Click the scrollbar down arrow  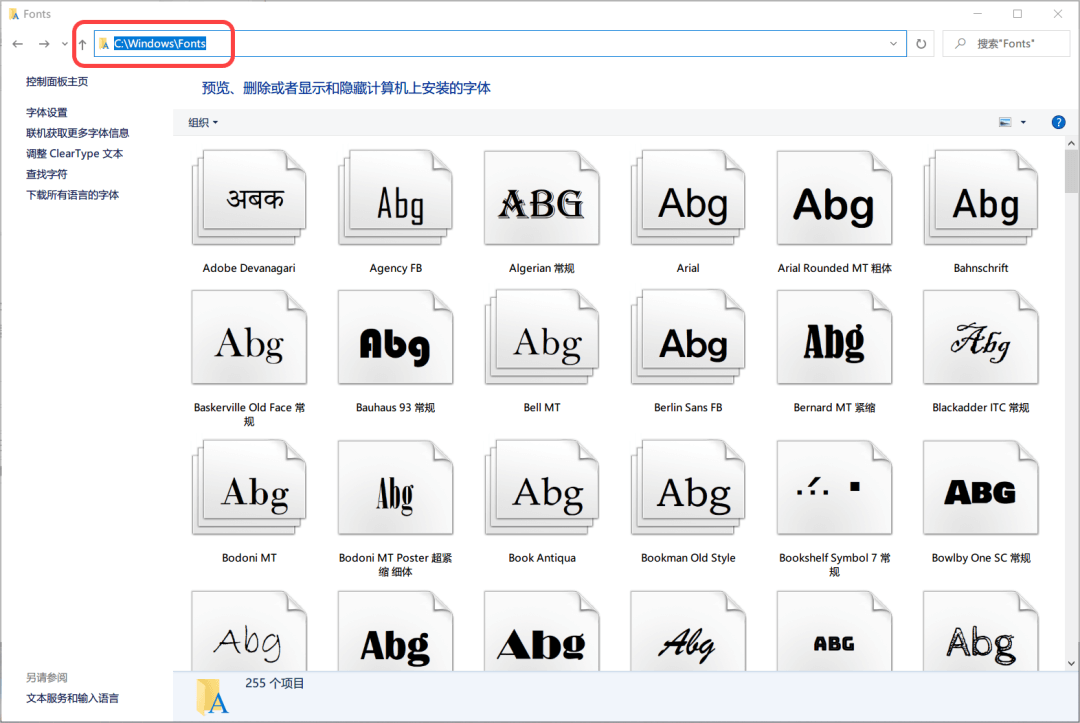point(1071,664)
